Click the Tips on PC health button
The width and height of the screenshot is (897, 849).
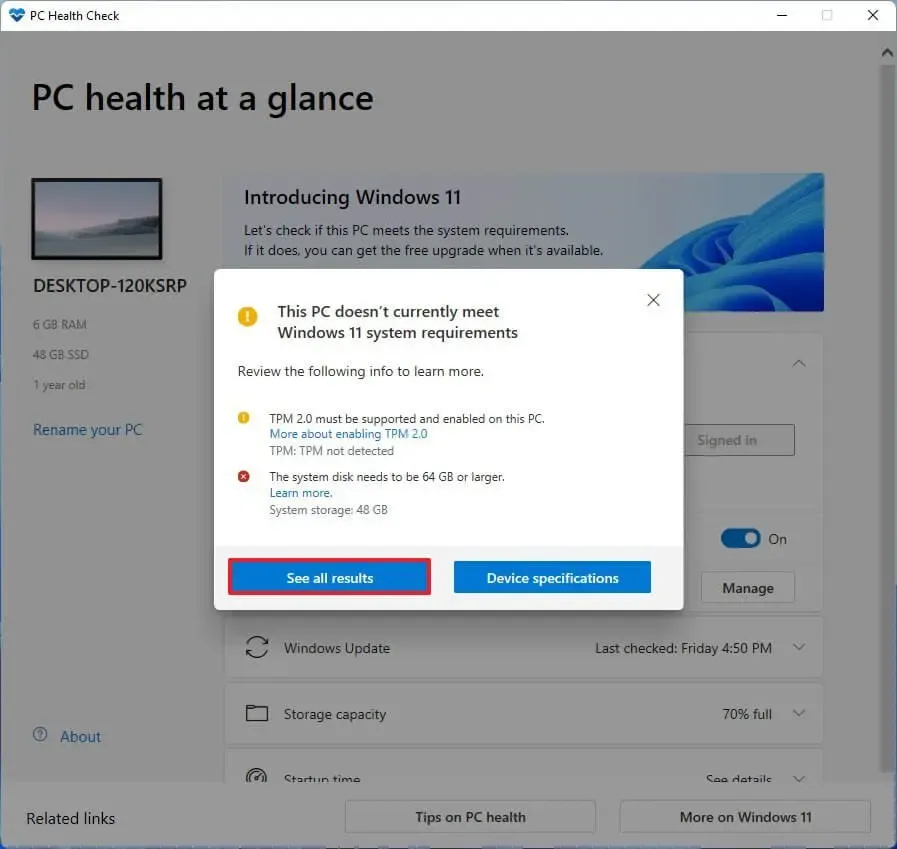469,816
